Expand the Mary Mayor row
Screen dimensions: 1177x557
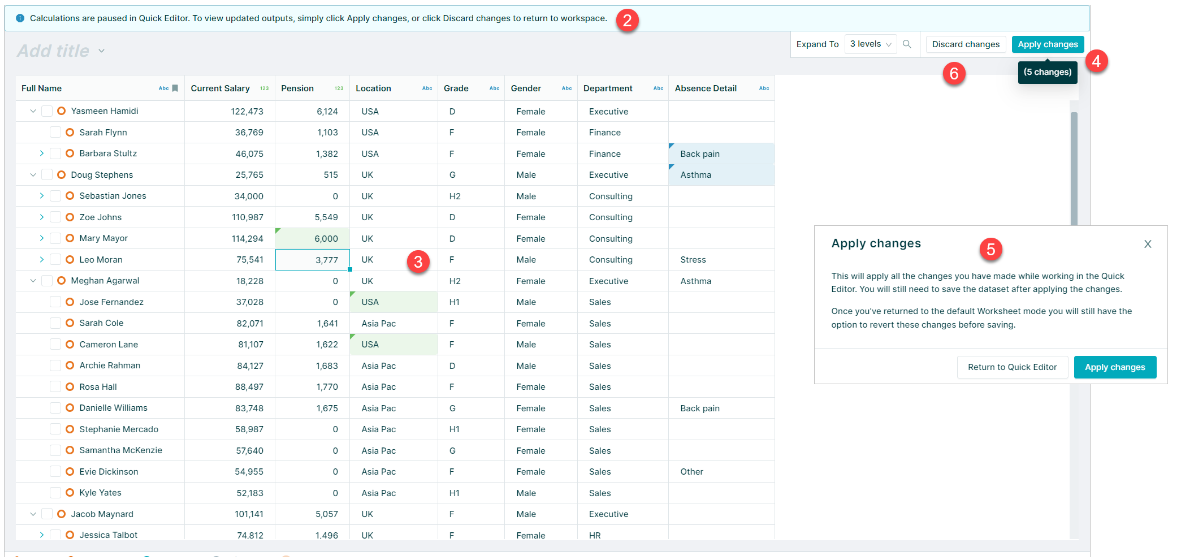(x=41, y=238)
